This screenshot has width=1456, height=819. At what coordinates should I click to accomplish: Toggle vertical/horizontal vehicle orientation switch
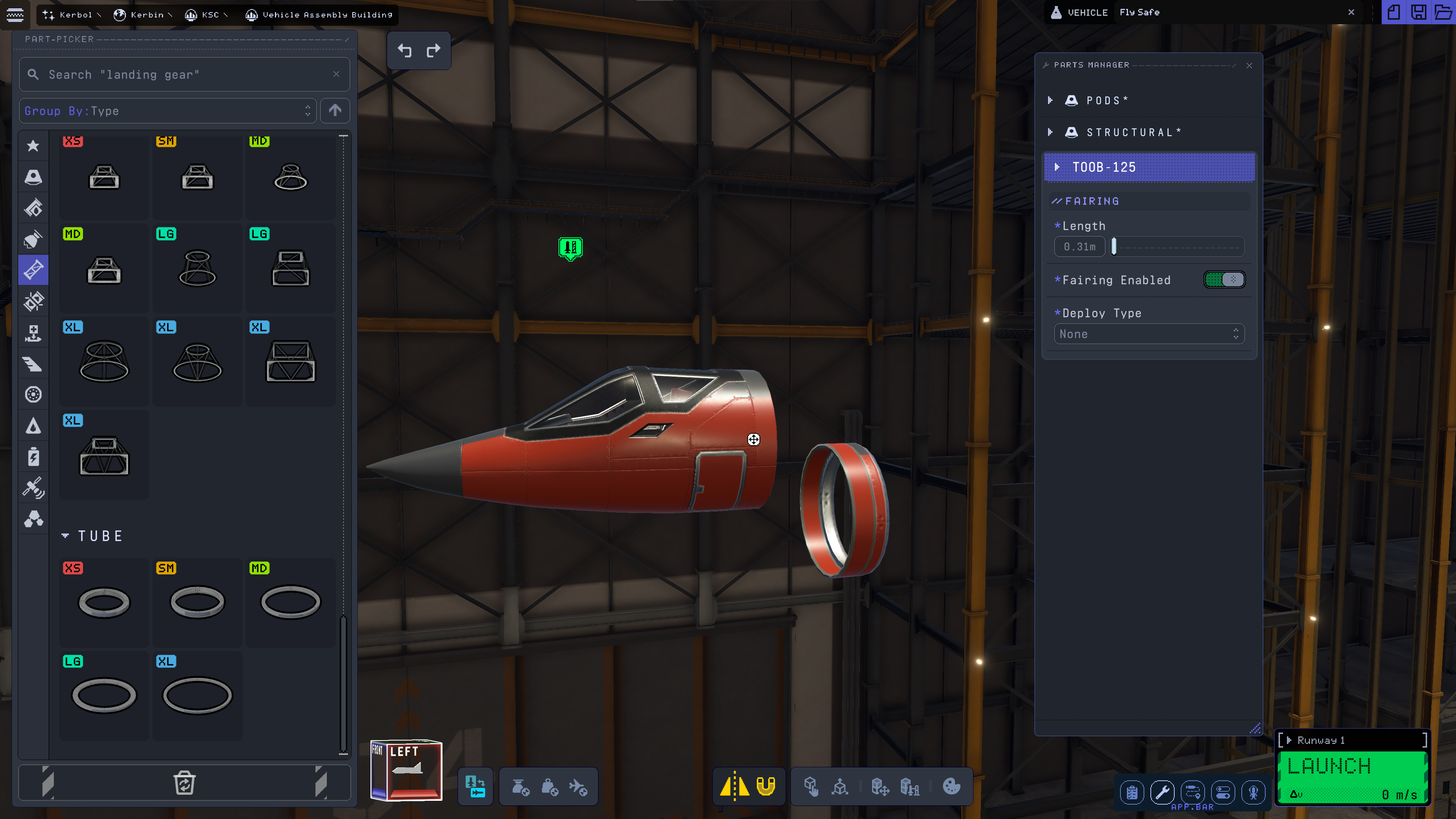coord(475,787)
